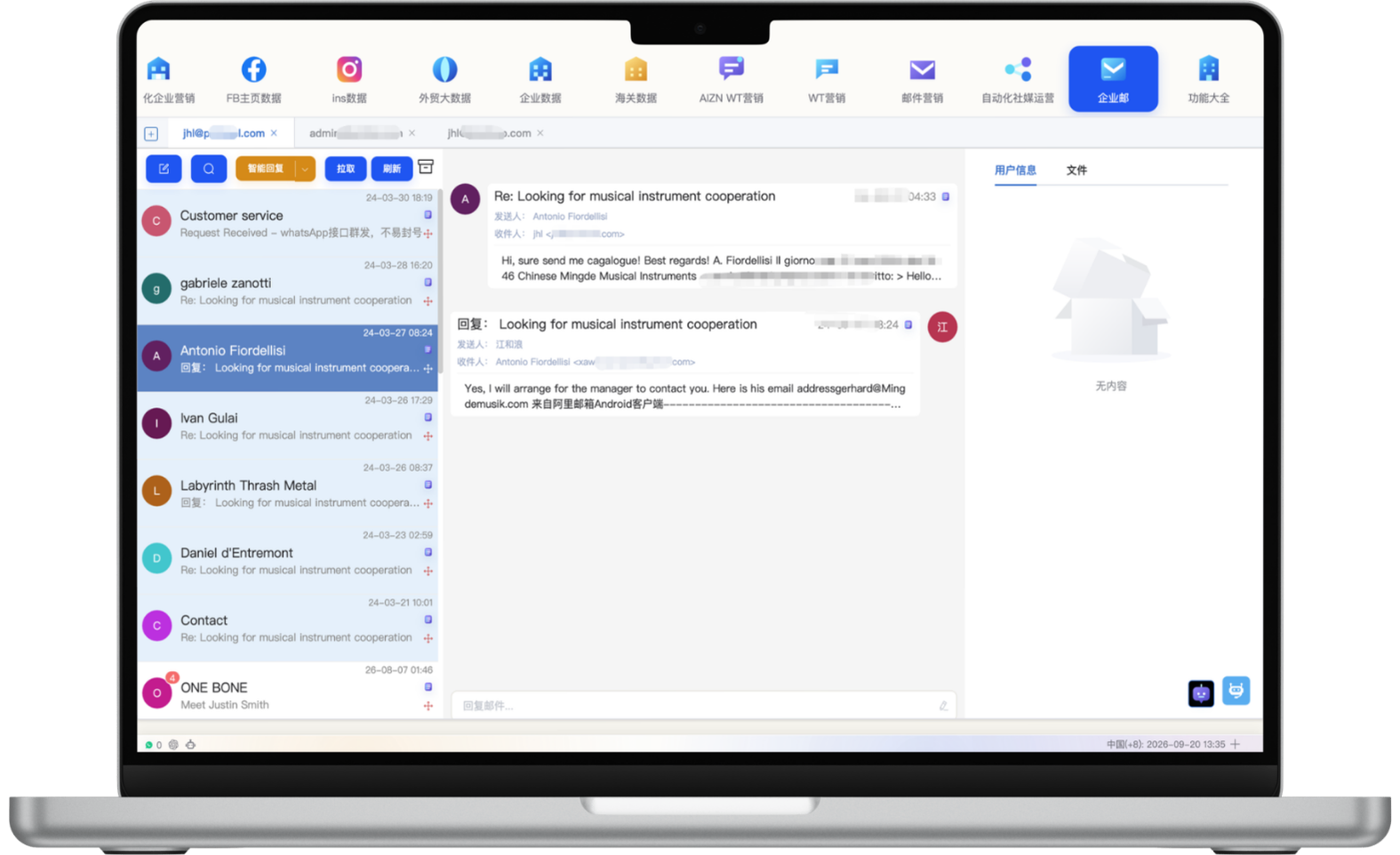Open the 功能大全 module
Image resolution: width=1400 pixels, height=855 pixels.
pyautogui.click(x=1209, y=79)
